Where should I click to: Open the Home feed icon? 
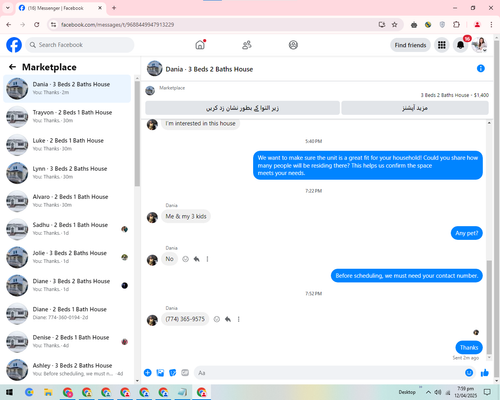click(x=200, y=45)
